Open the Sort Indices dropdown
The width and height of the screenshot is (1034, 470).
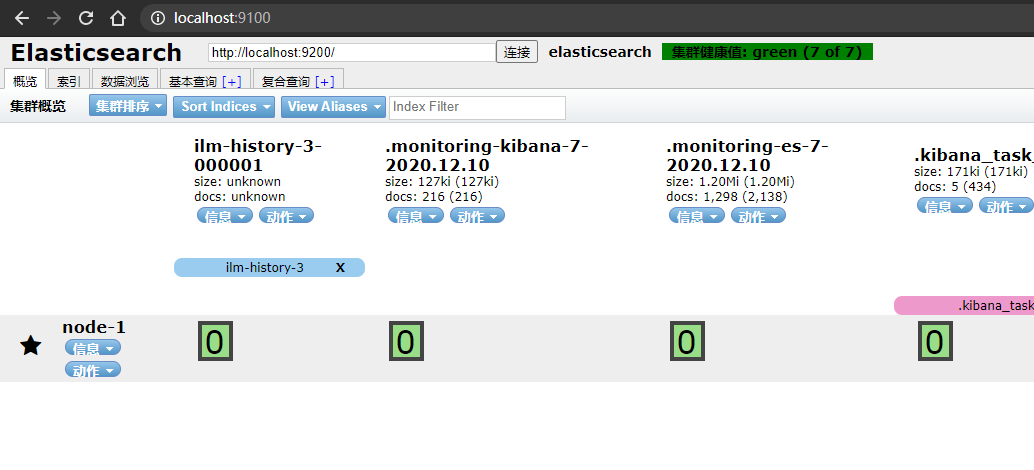pos(224,107)
